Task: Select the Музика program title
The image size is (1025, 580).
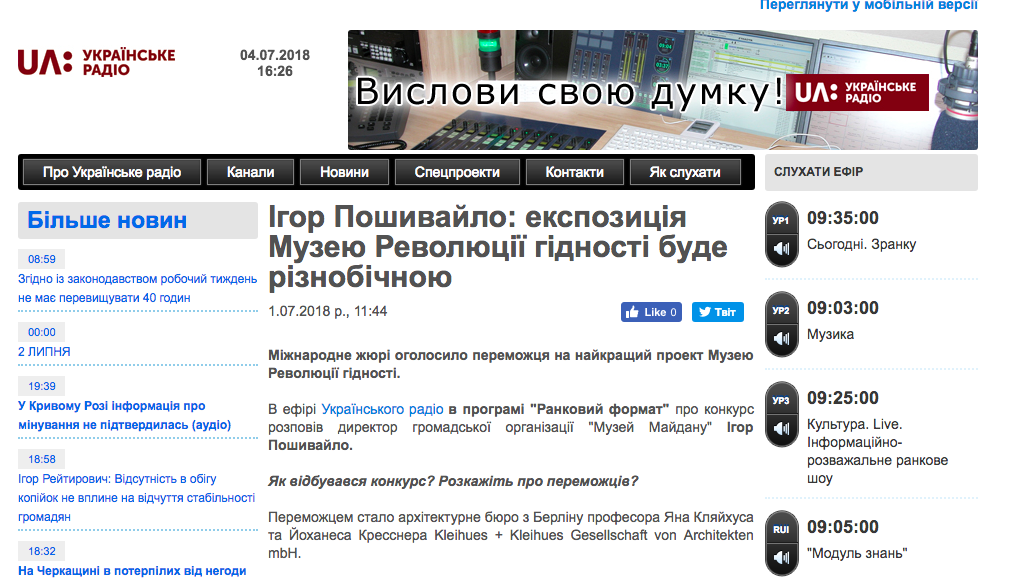Action: pyautogui.click(x=830, y=334)
